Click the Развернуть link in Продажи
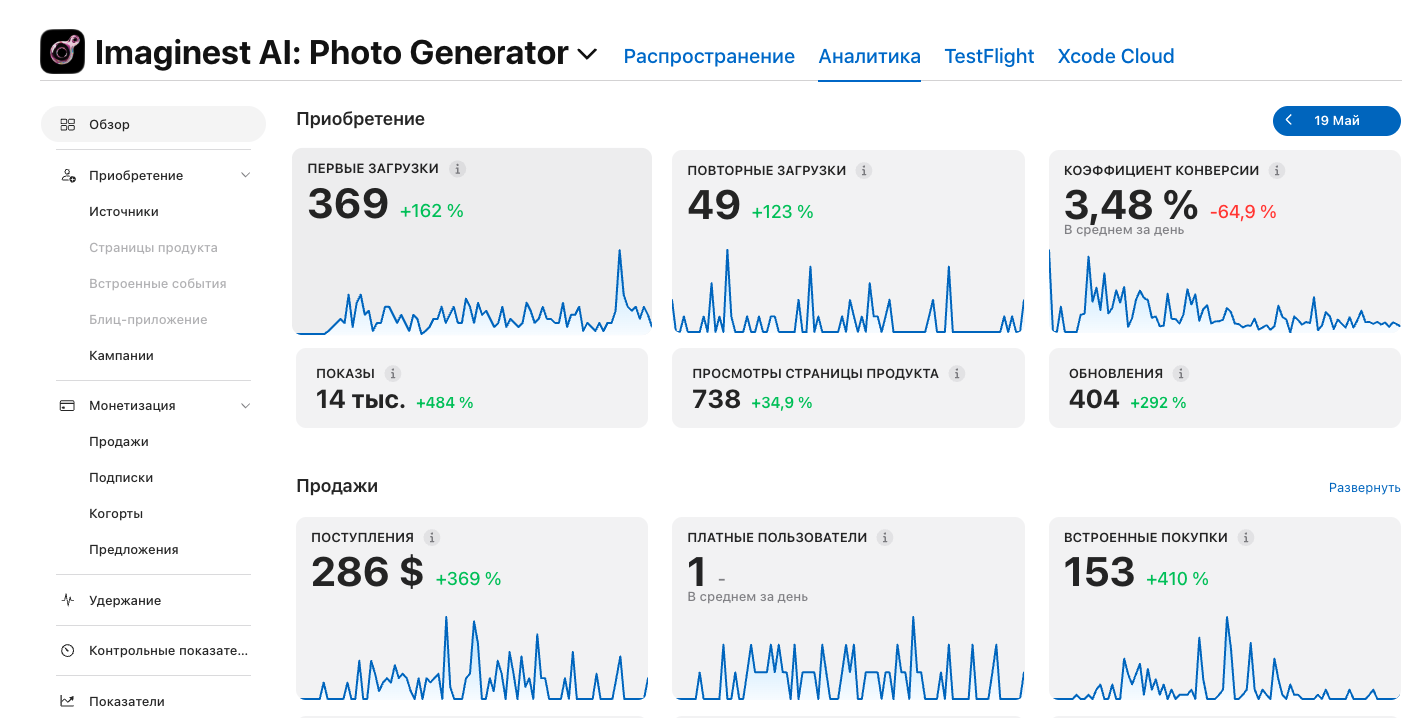Viewport: 1428px width, 718px height. pyautogui.click(x=1364, y=488)
